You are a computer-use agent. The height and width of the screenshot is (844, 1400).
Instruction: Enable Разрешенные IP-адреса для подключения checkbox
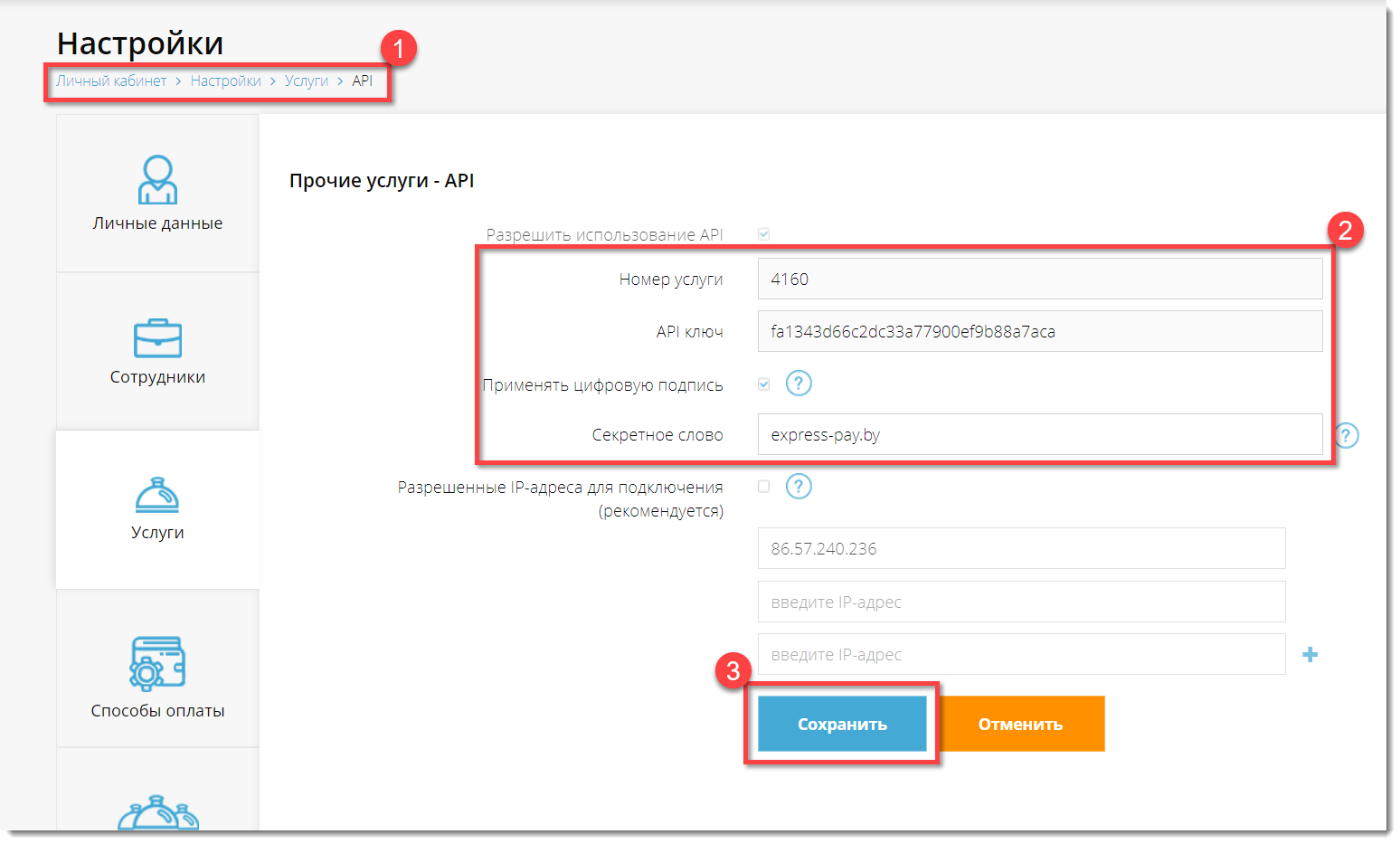click(x=764, y=487)
